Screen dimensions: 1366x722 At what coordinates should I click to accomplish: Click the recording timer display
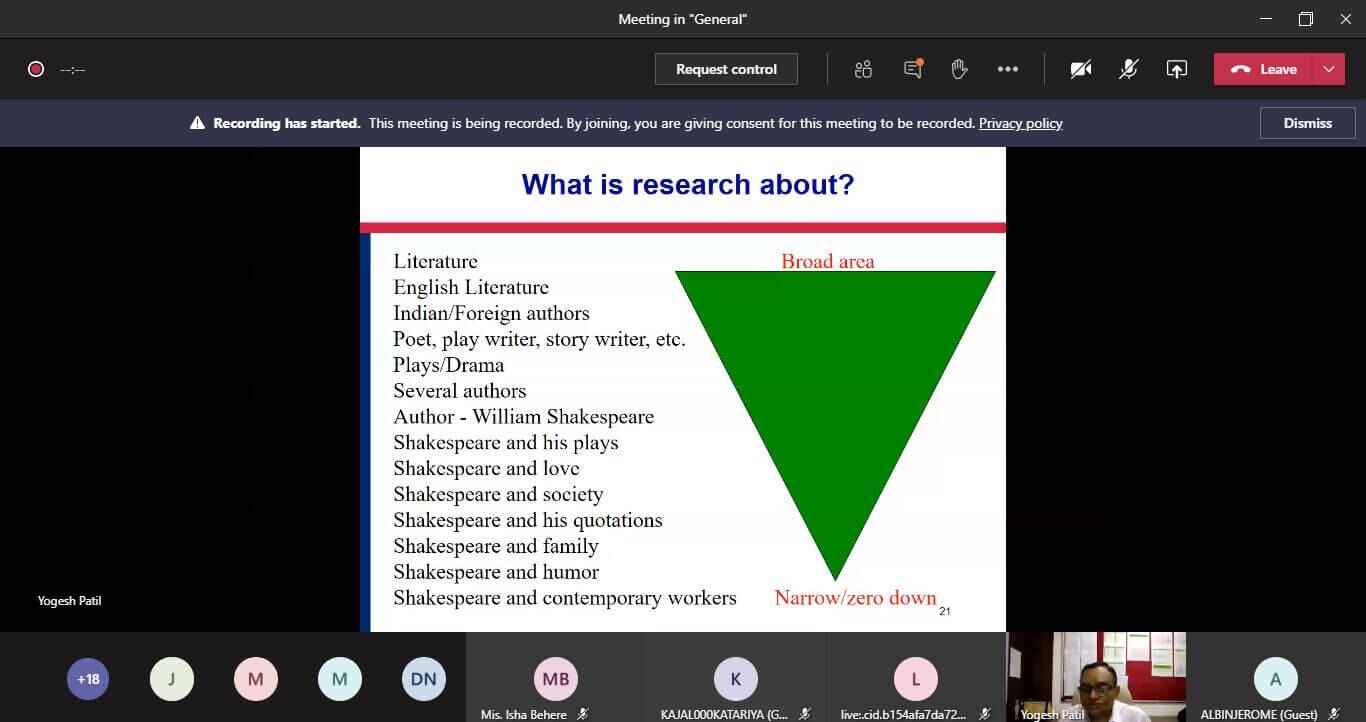pyautogui.click(x=72, y=70)
